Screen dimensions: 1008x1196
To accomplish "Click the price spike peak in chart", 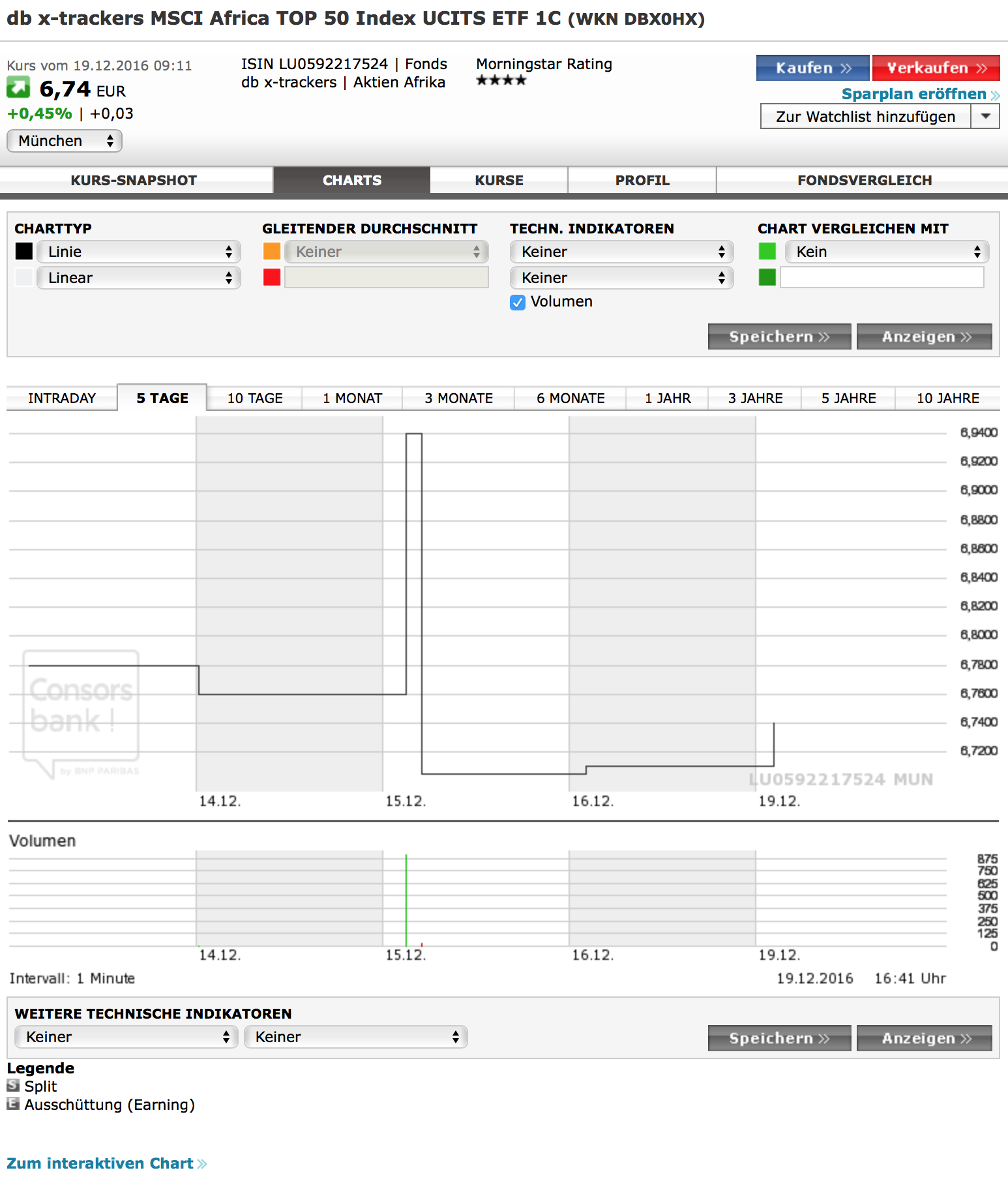I will coord(414,434).
